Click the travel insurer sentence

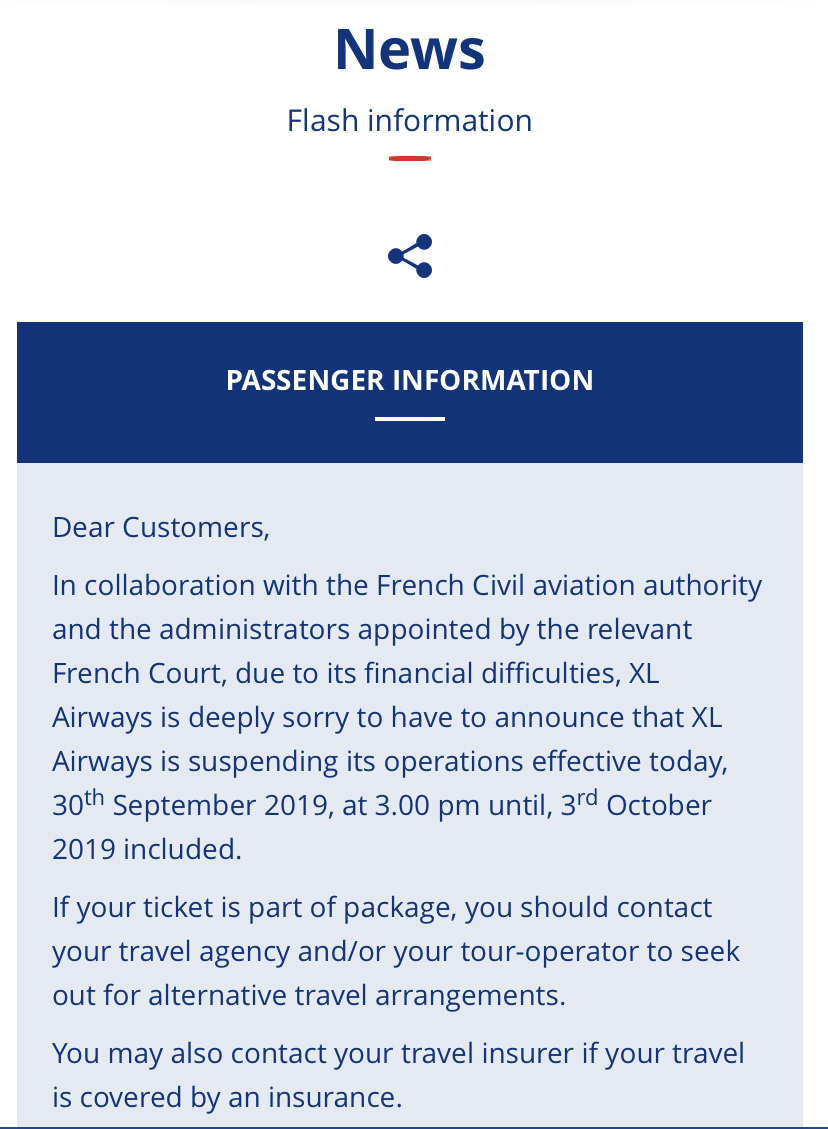pos(398,1054)
